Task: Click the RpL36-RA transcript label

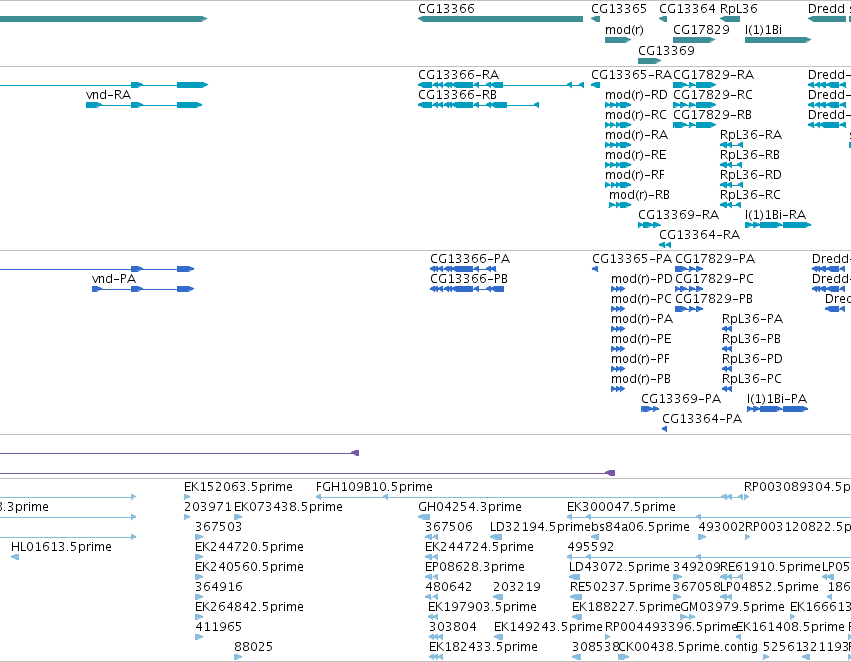Action: [x=751, y=135]
